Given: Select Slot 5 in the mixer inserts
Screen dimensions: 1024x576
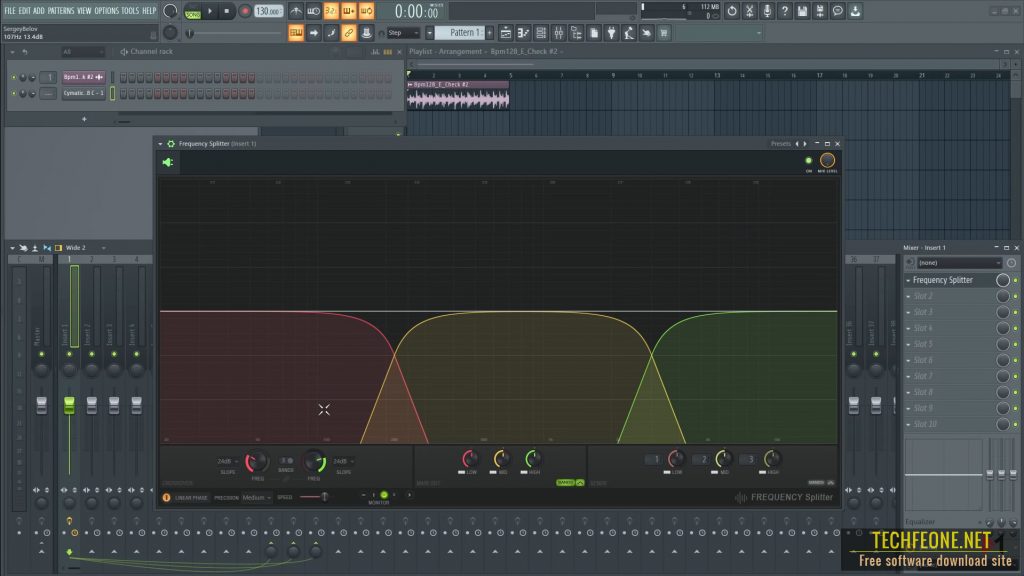Looking at the screenshot, I should 923,344.
